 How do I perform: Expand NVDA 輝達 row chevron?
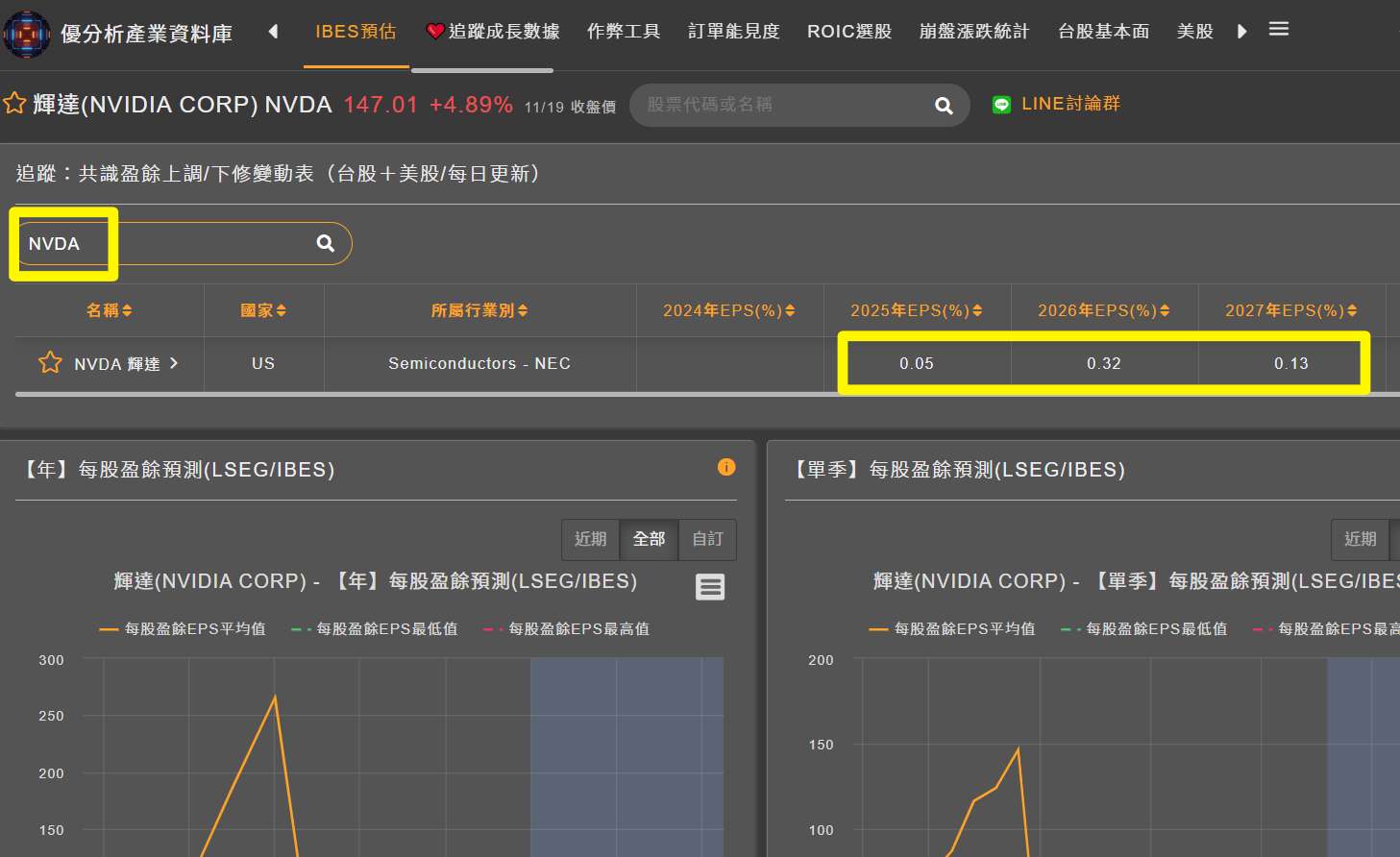pyautogui.click(x=174, y=363)
